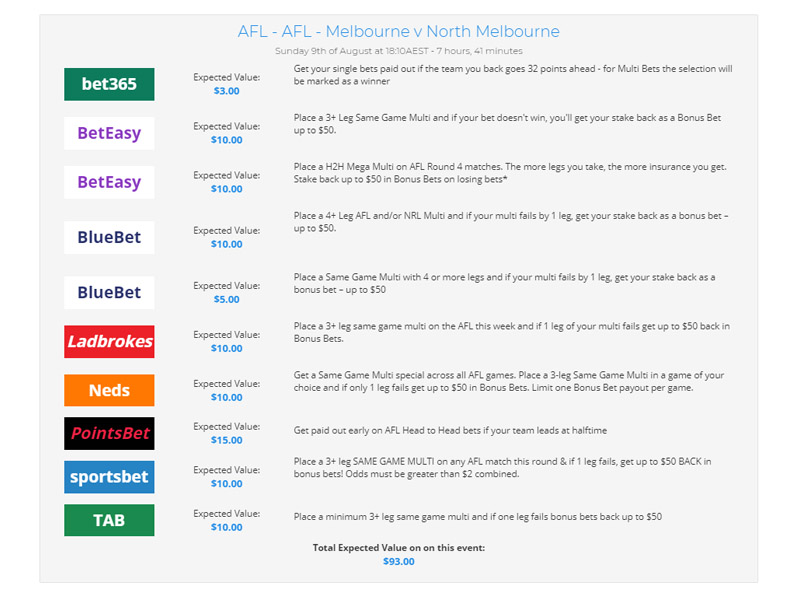Viewport: 800px width, 591px height.
Task: Open the first BetEasy logo
Action: 109,133
